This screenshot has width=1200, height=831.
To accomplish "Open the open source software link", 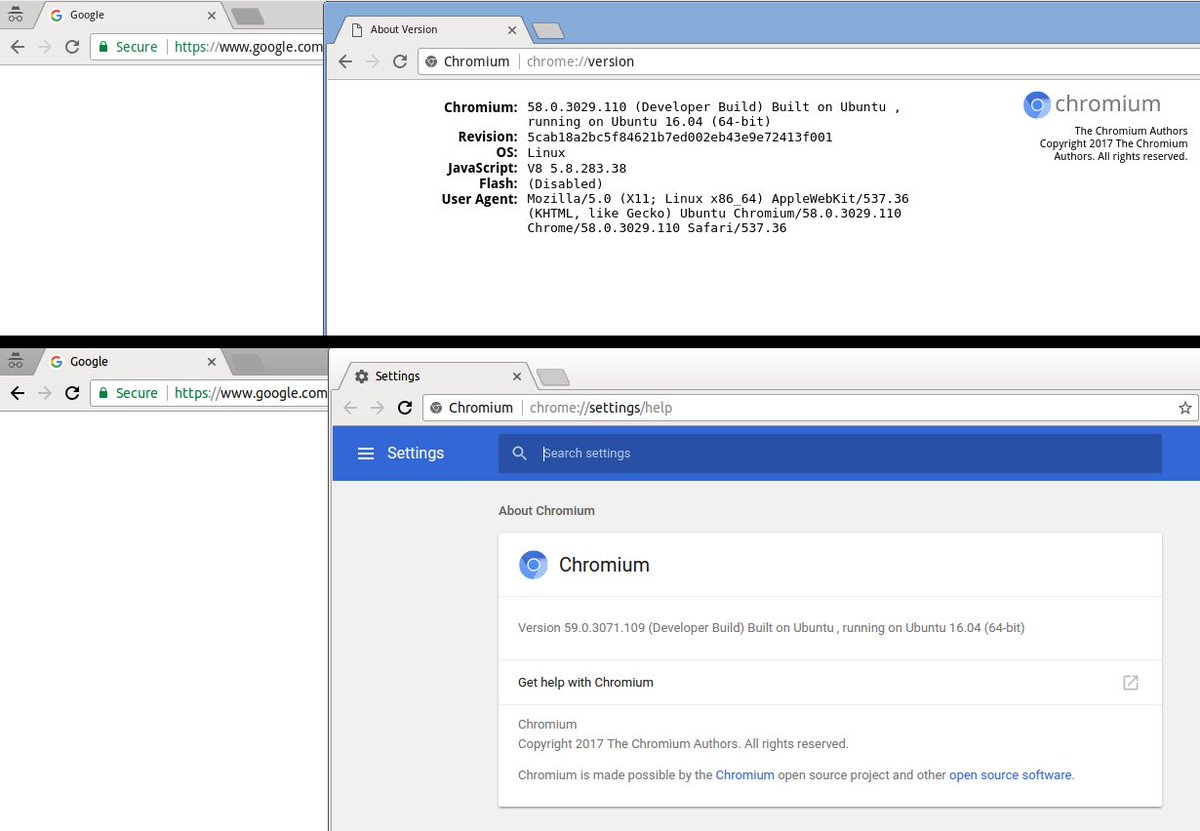I will click(1010, 775).
